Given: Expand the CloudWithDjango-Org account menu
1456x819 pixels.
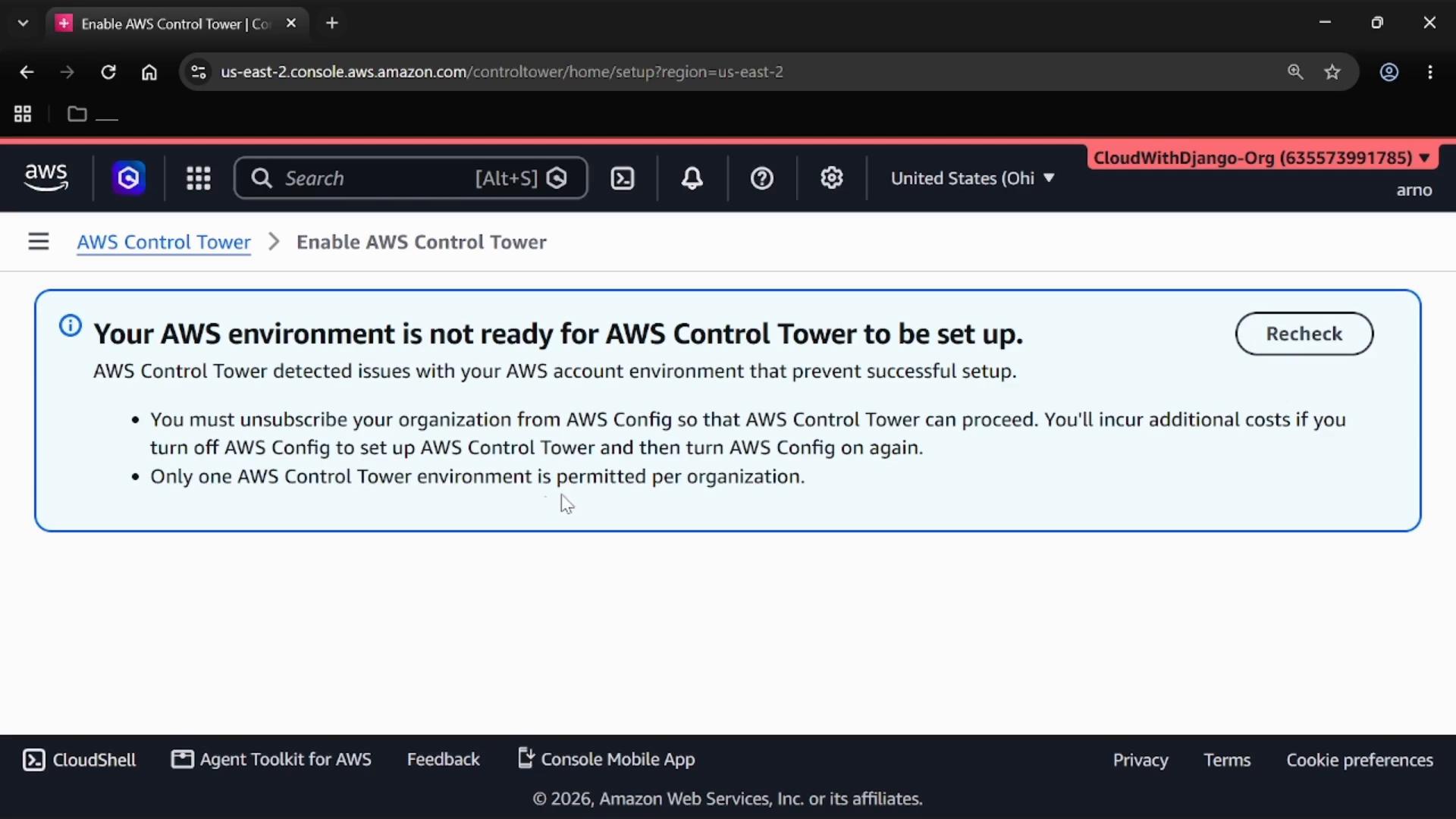Looking at the screenshot, I should [x=1261, y=158].
